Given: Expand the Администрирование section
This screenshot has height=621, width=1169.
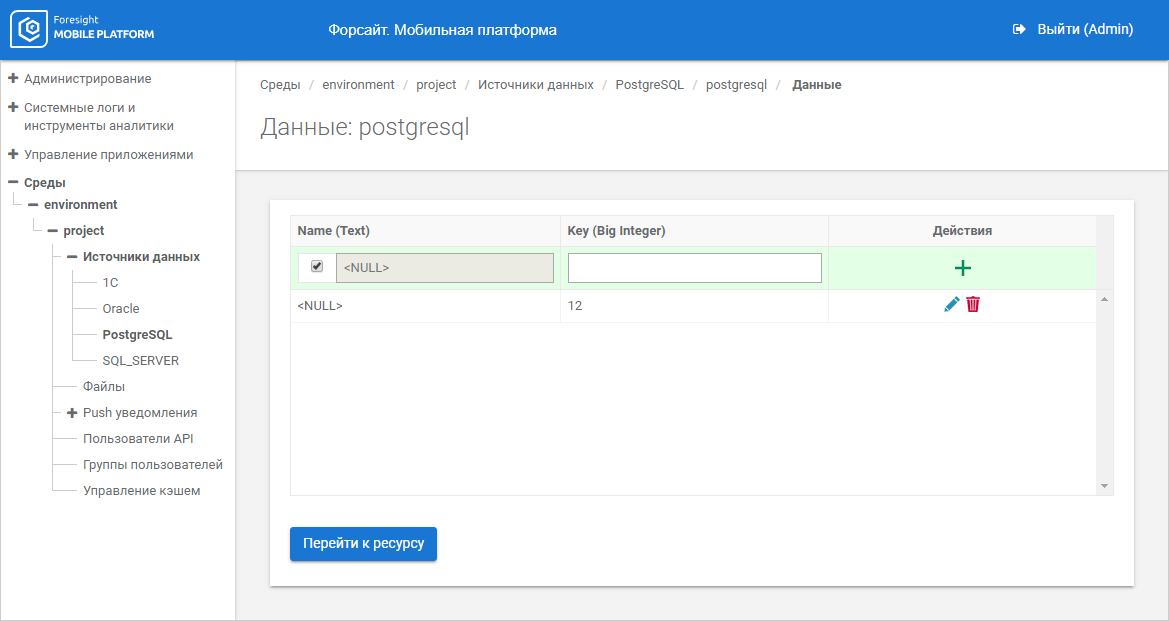Looking at the screenshot, I should click(13, 78).
